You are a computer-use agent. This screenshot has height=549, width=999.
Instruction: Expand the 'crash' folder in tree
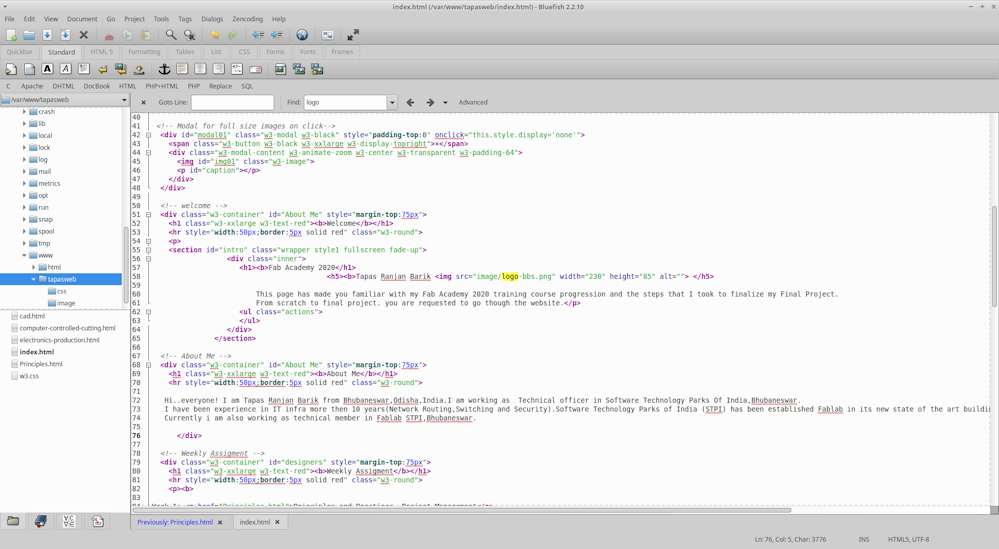[x=24, y=111]
